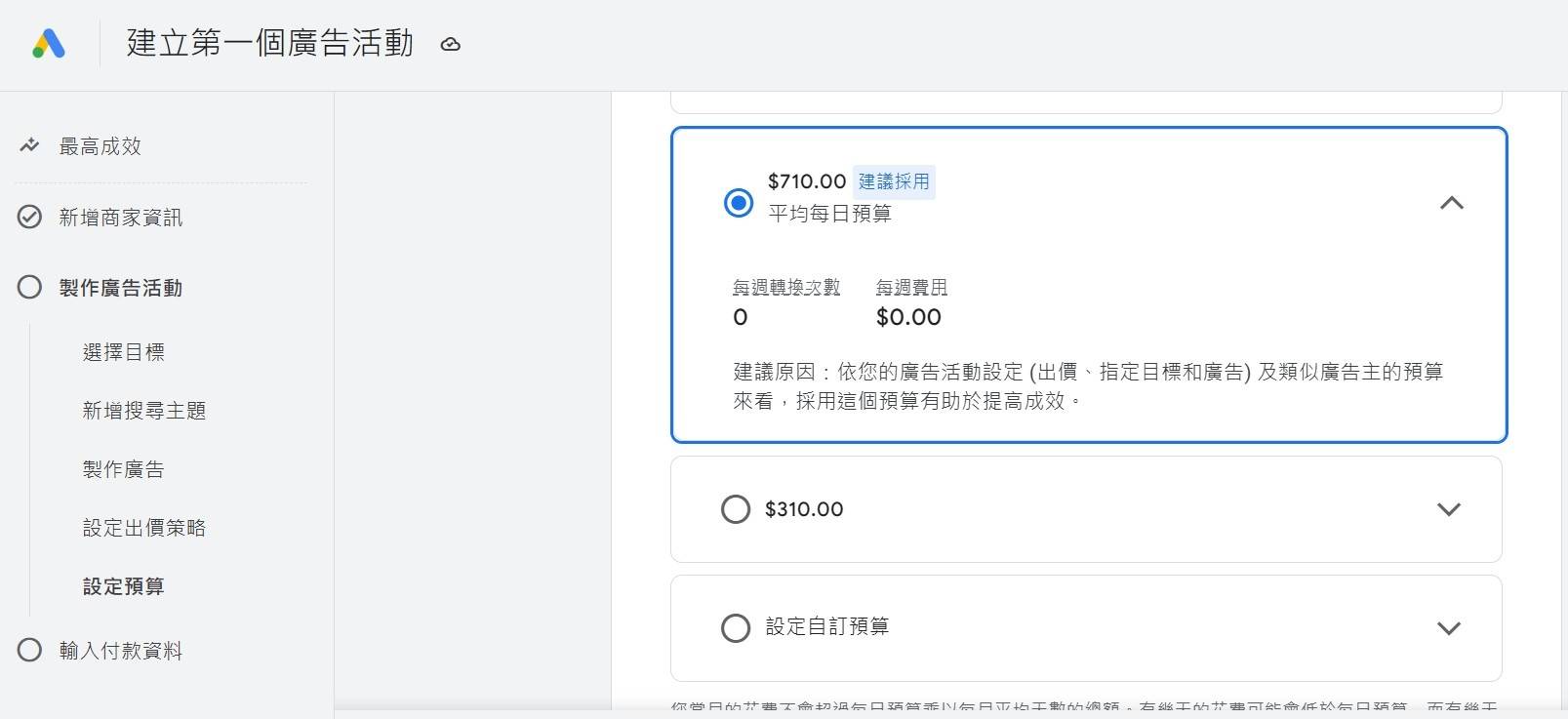Choose the 設定自訂預算 radio option

(736, 627)
